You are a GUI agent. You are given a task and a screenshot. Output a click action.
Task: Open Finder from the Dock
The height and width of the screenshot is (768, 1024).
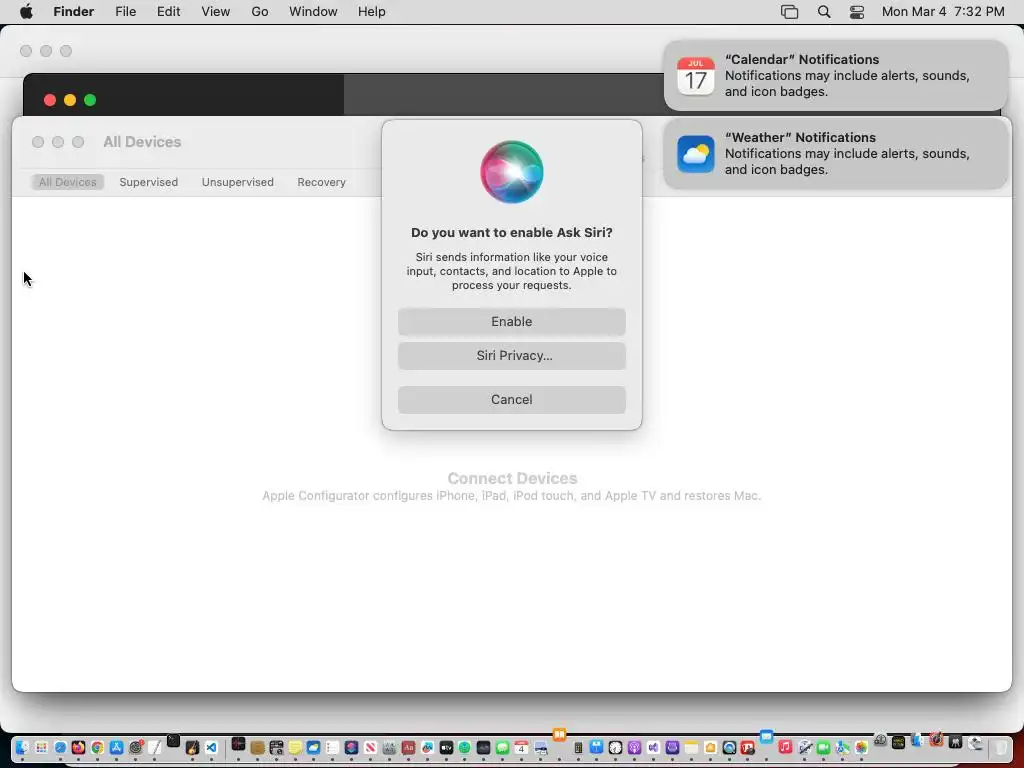(x=22, y=748)
